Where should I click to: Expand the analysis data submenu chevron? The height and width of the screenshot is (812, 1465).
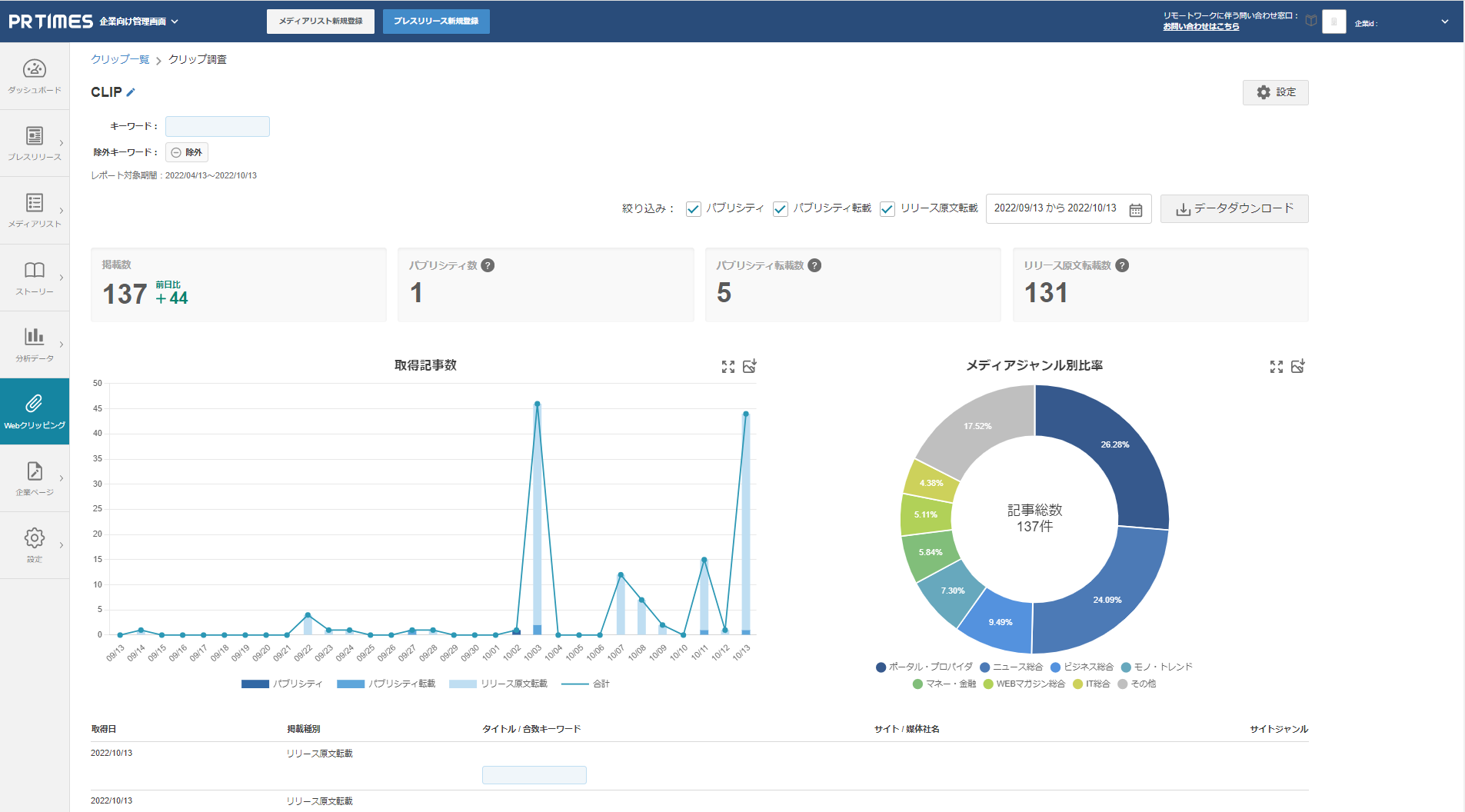pyautogui.click(x=62, y=344)
